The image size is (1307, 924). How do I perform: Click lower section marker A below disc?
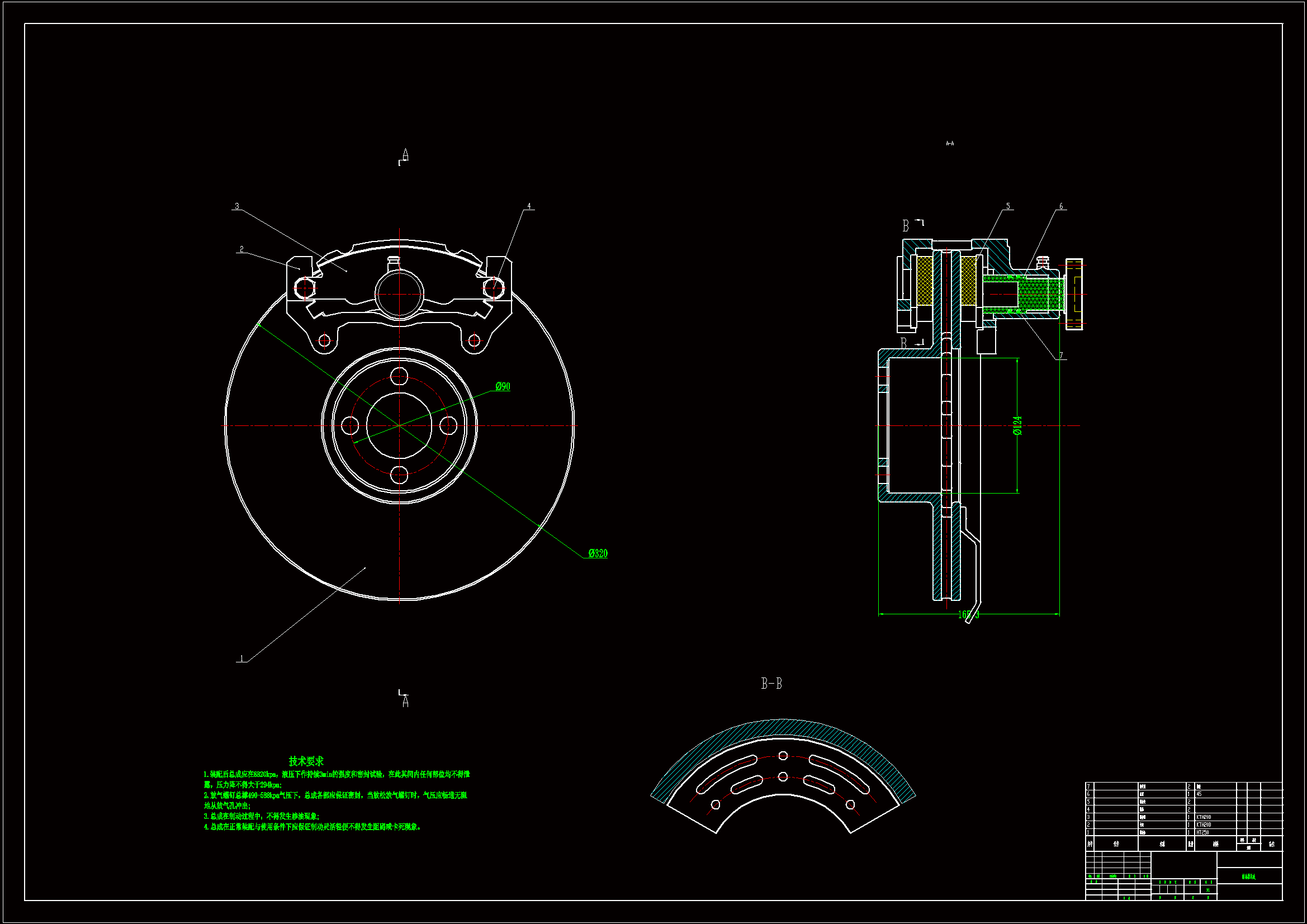coord(405,702)
